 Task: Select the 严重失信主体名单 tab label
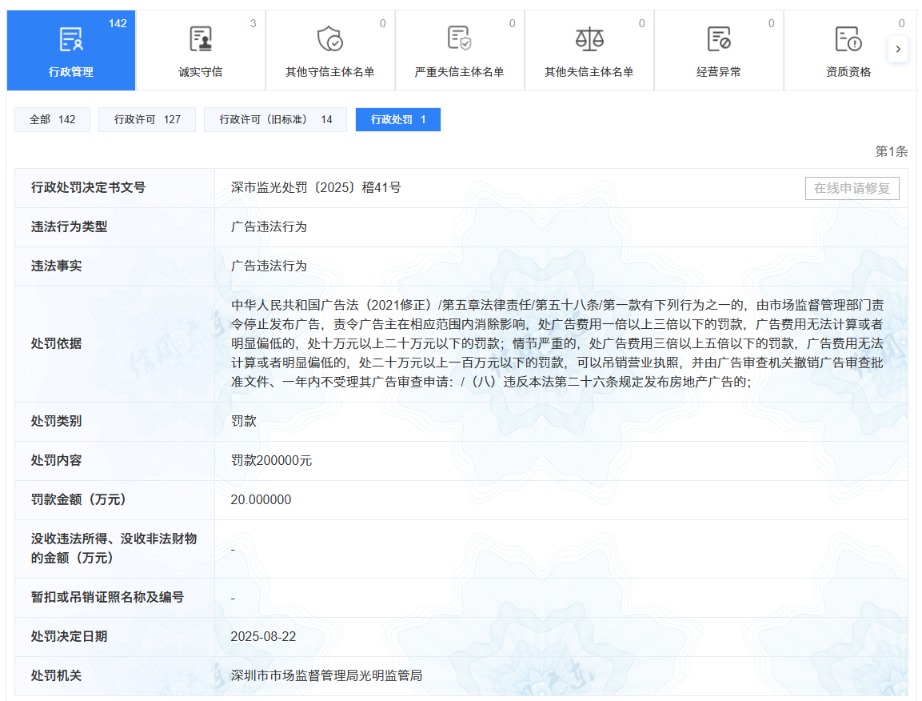click(459, 72)
